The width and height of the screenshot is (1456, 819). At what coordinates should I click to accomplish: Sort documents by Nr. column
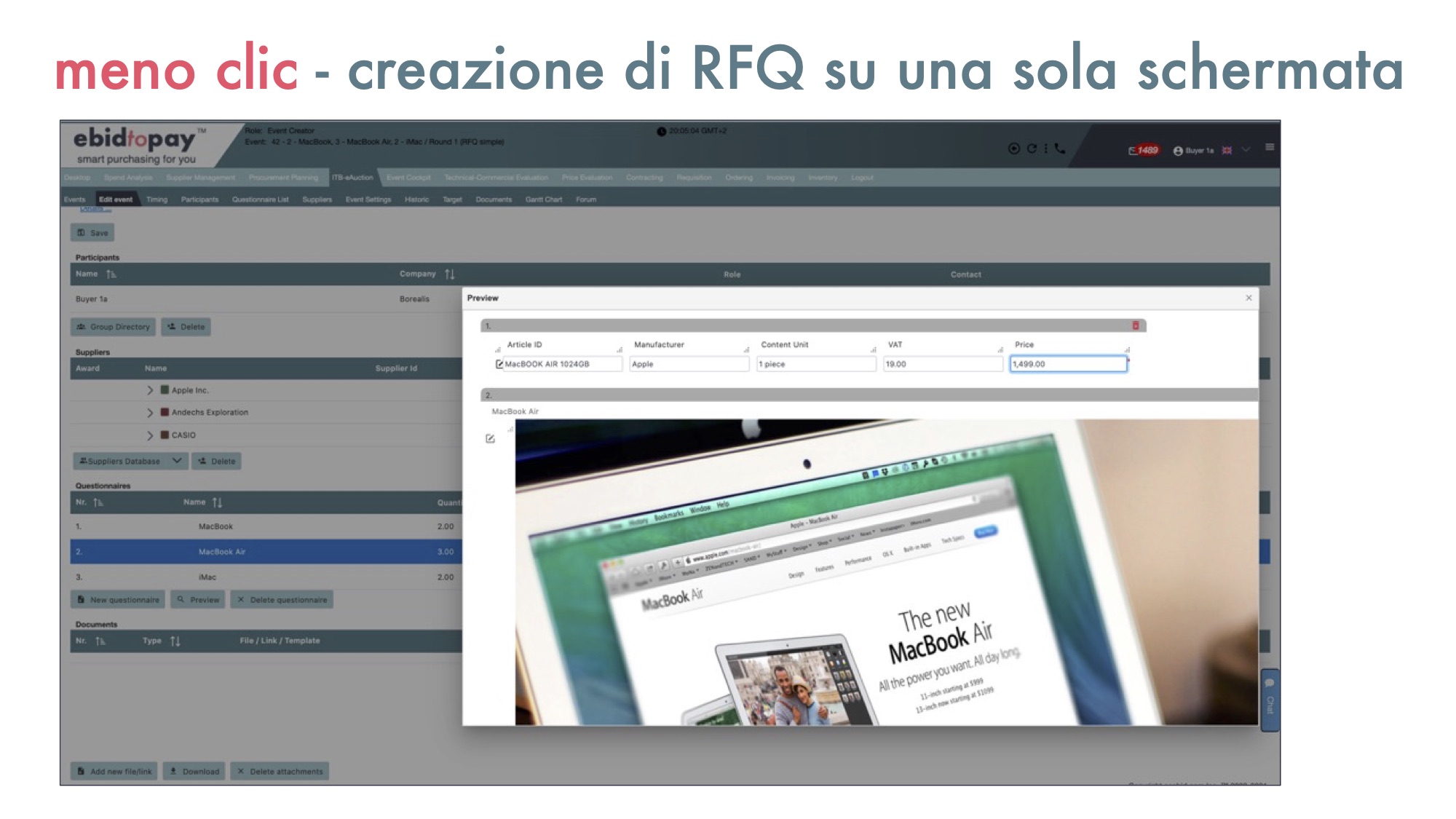(100, 641)
